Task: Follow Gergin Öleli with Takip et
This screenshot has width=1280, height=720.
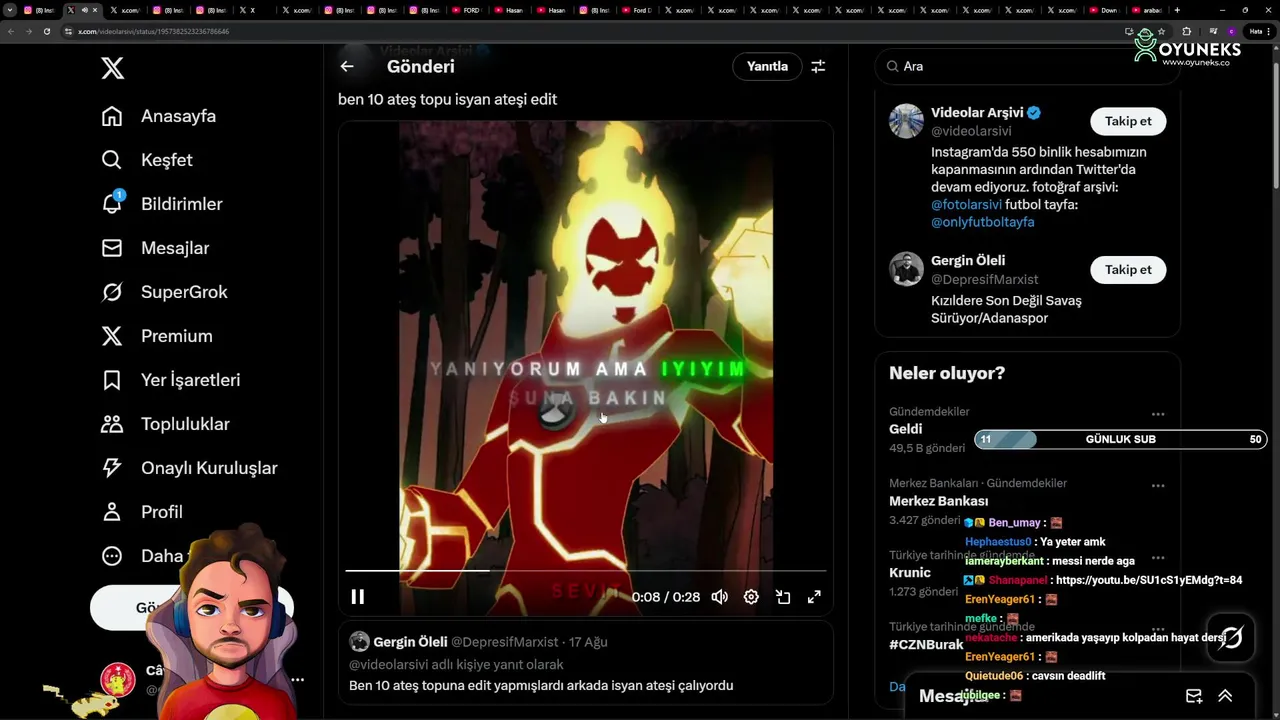Action: (1128, 269)
